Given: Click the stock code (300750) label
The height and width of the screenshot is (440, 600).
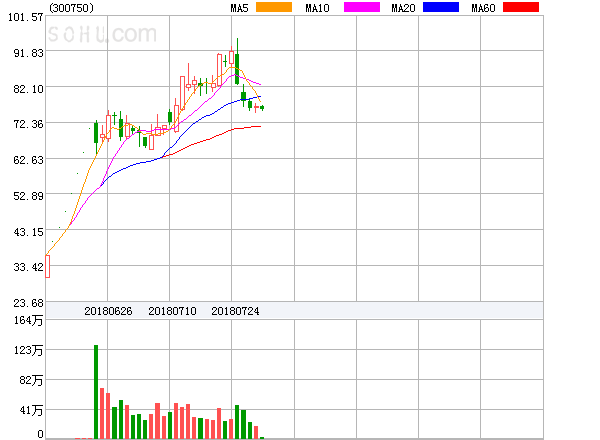Looking at the screenshot, I should click(71, 8).
